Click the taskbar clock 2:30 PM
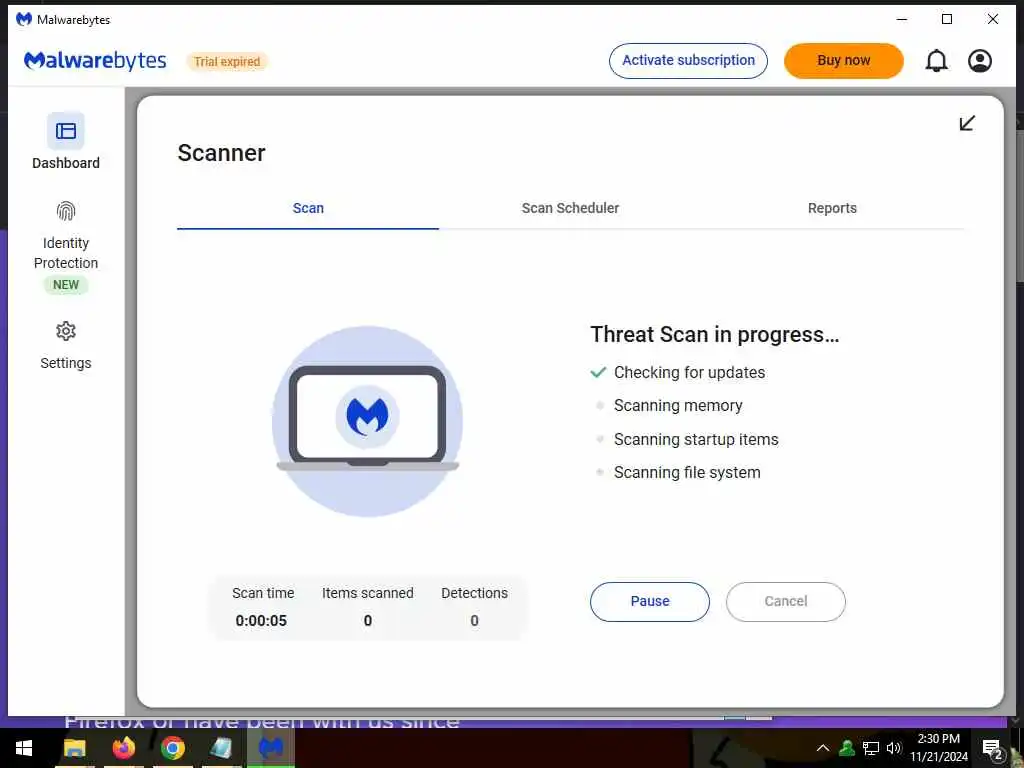Image resolution: width=1024 pixels, height=768 pixels. tap(938, 739)
